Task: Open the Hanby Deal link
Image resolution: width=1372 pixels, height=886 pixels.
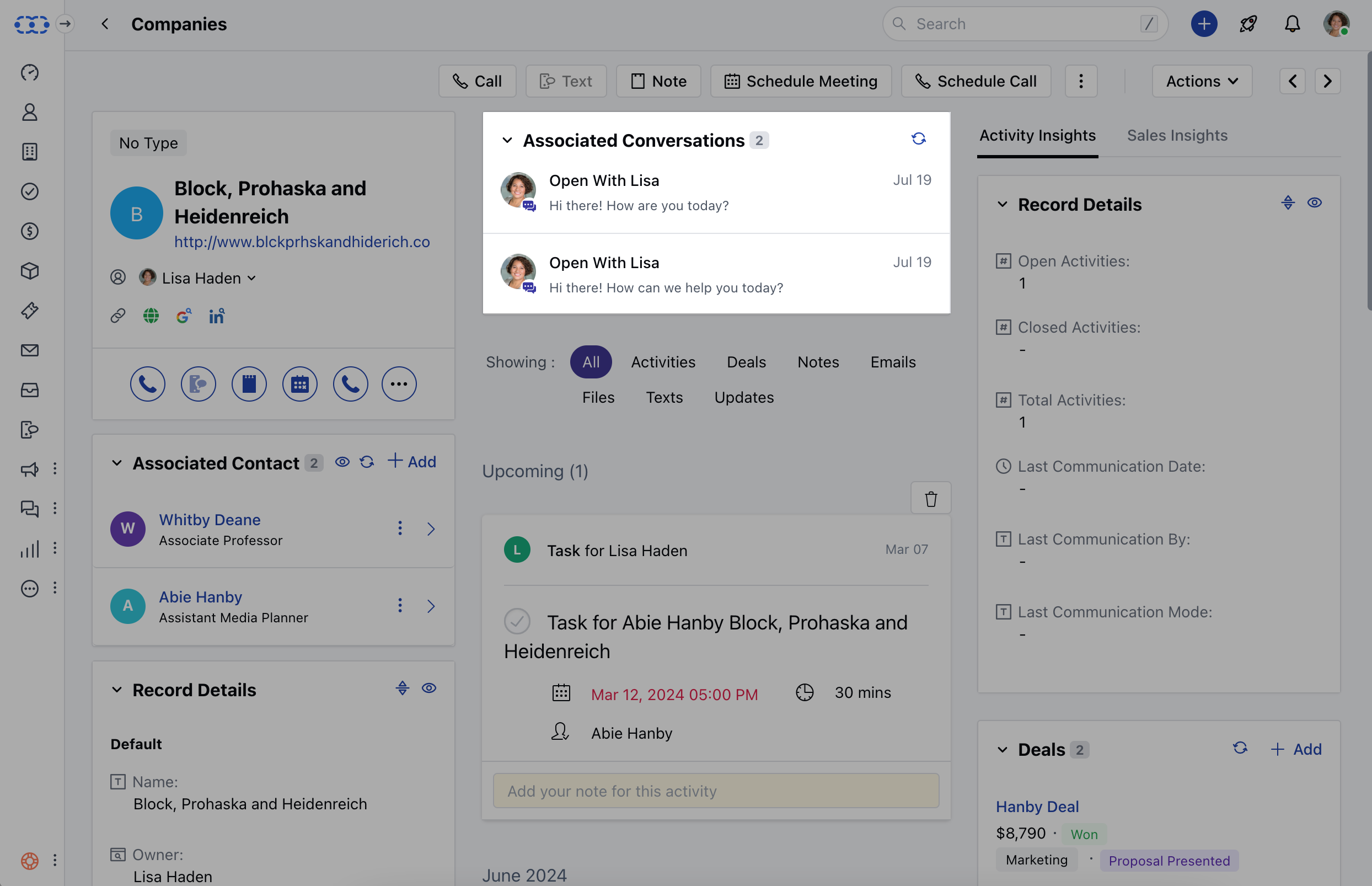Action: [1037, 807]
